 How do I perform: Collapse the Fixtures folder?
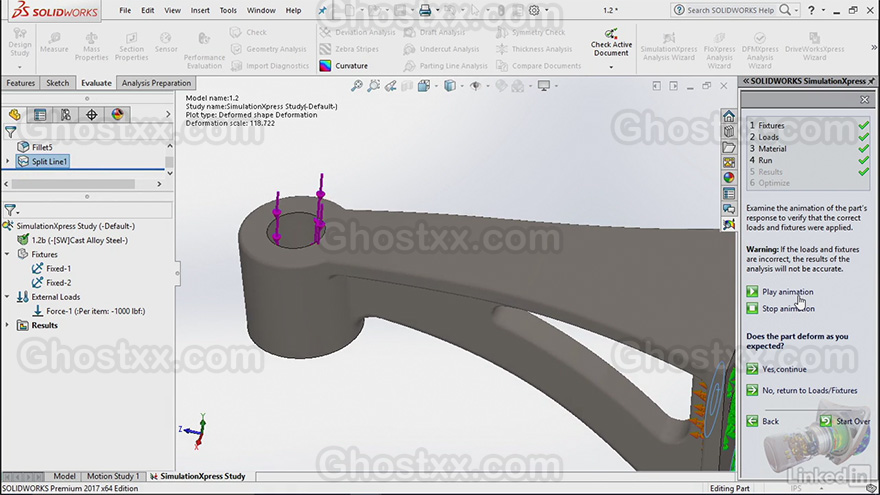[7, 254]
